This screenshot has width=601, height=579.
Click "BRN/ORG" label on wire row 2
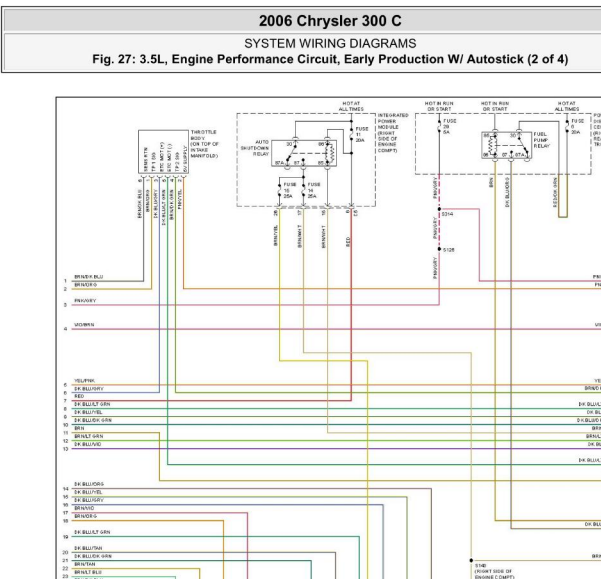coord(85,285)
